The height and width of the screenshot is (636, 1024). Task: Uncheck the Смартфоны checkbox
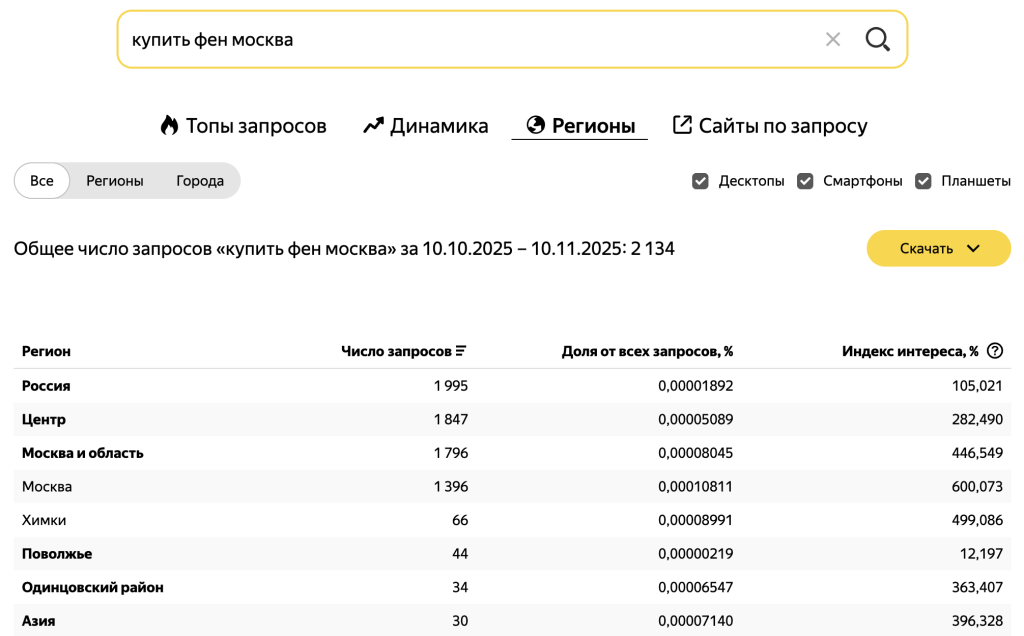(x=806, y=180)
